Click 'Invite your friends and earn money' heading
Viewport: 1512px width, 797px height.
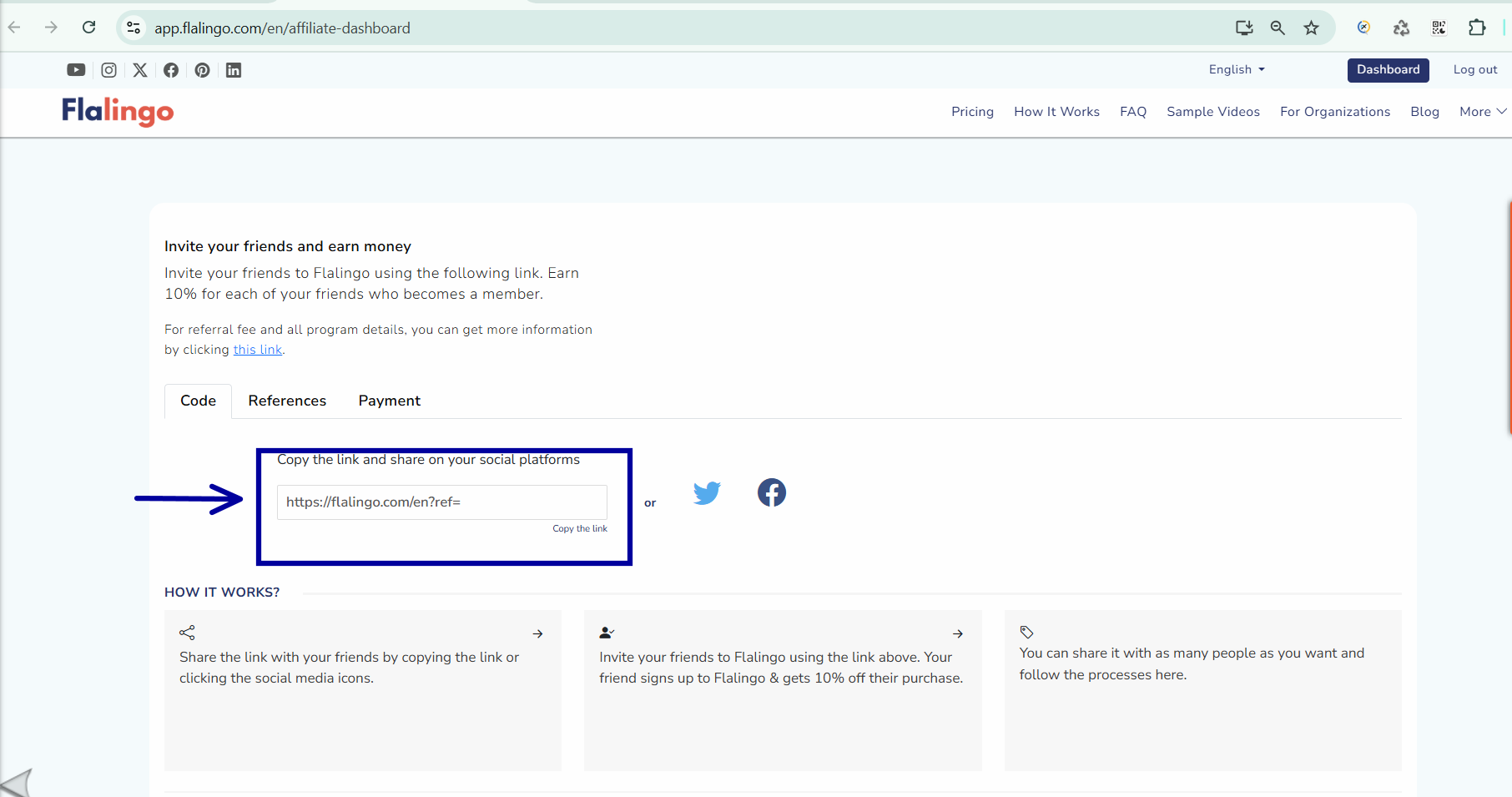[287, 246]
